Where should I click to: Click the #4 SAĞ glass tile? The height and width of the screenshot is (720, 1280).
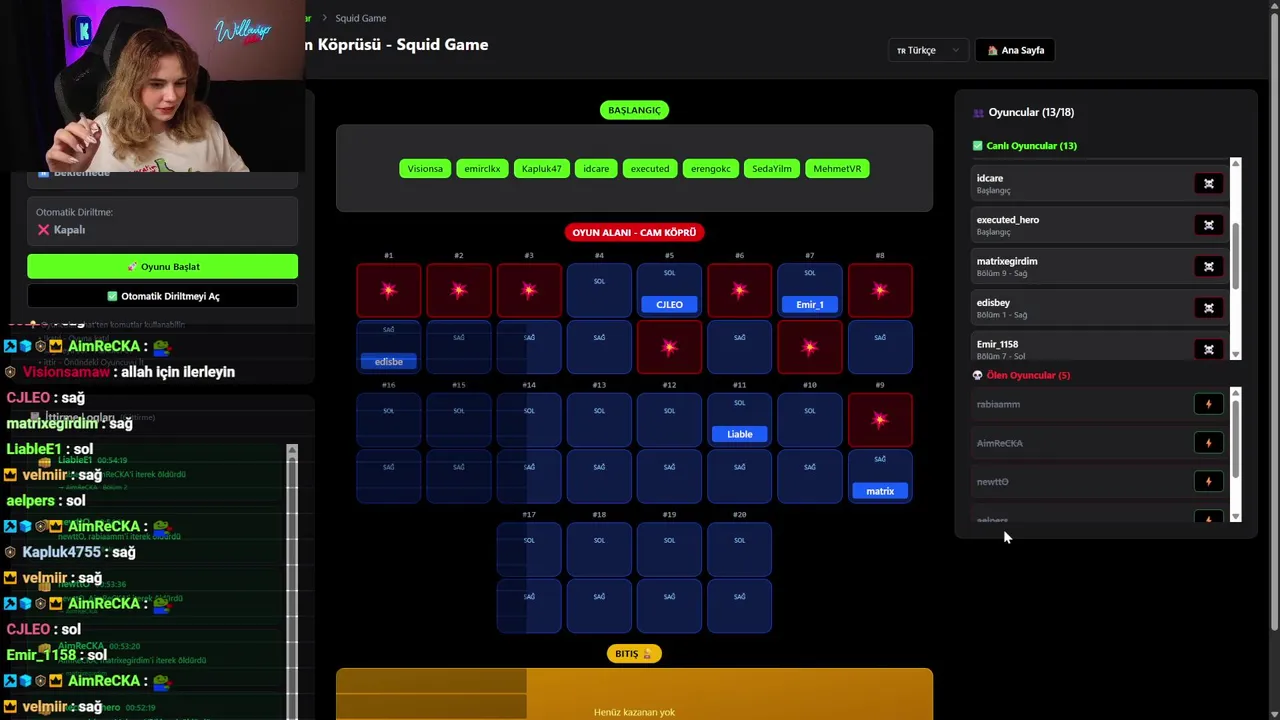click(599, 347)
